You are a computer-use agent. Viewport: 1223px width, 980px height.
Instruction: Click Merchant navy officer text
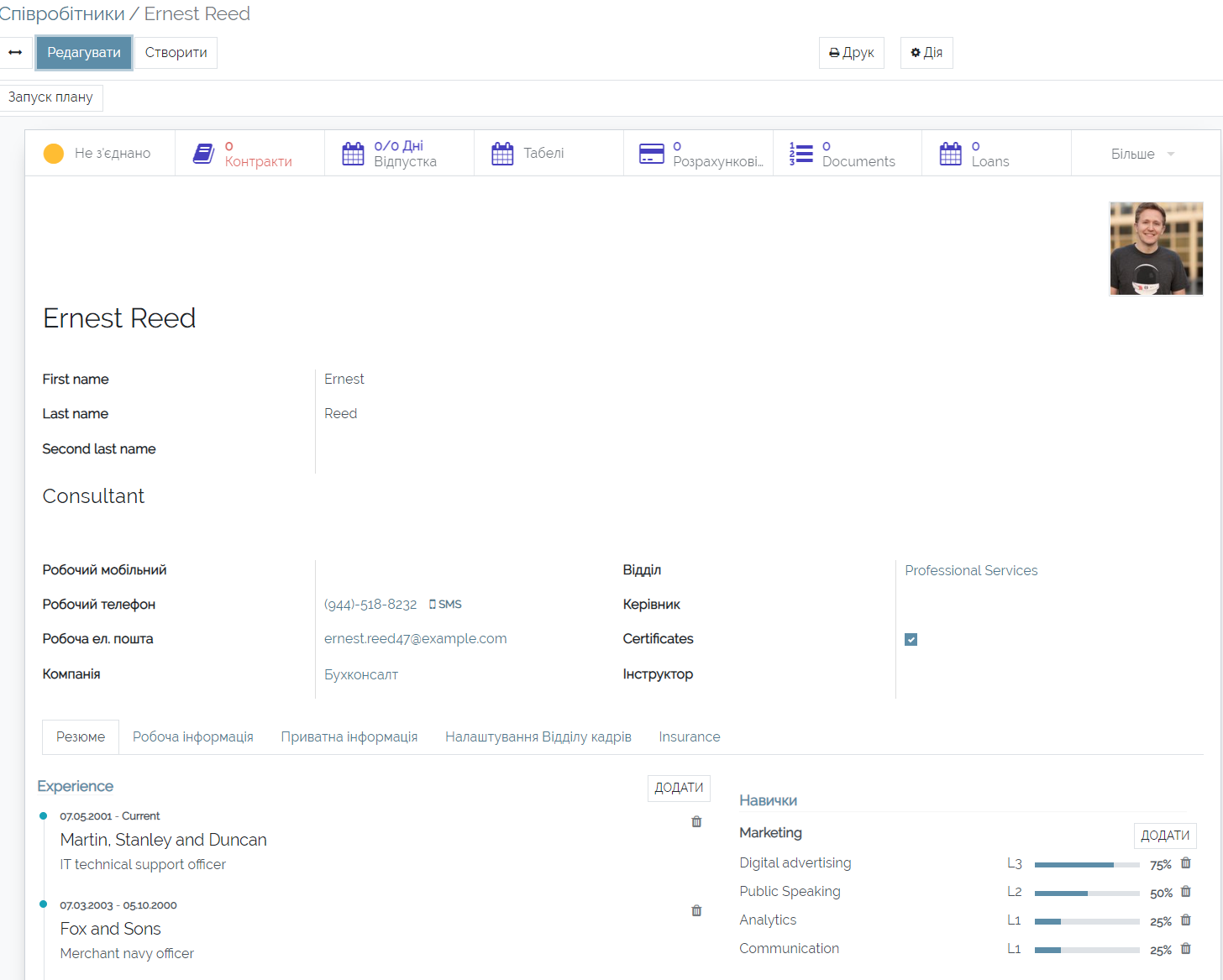tap(127, 953)
